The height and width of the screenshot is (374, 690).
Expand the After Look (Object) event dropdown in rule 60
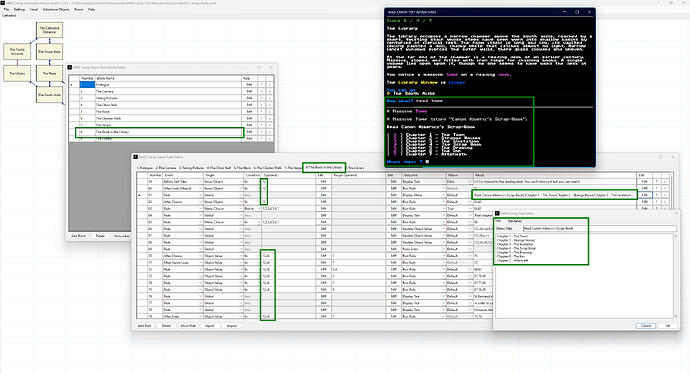[201, 188]
